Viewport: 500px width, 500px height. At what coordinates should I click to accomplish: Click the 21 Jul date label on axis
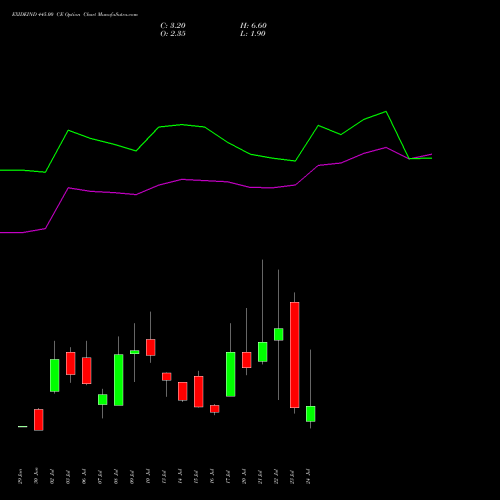point(260,477)
